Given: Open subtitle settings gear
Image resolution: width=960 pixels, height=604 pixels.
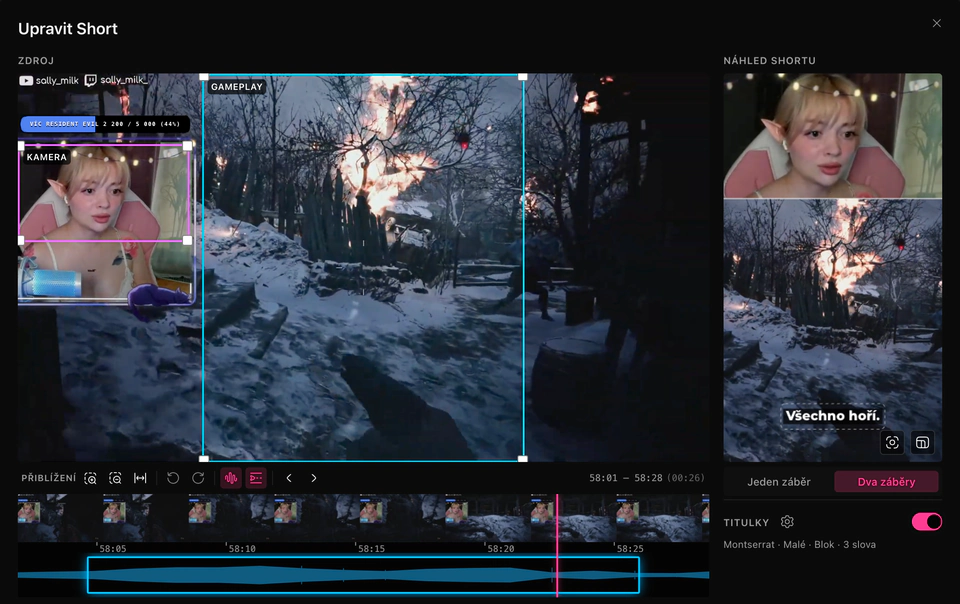Looking at the screenshot, I should [x=787, y=522].
